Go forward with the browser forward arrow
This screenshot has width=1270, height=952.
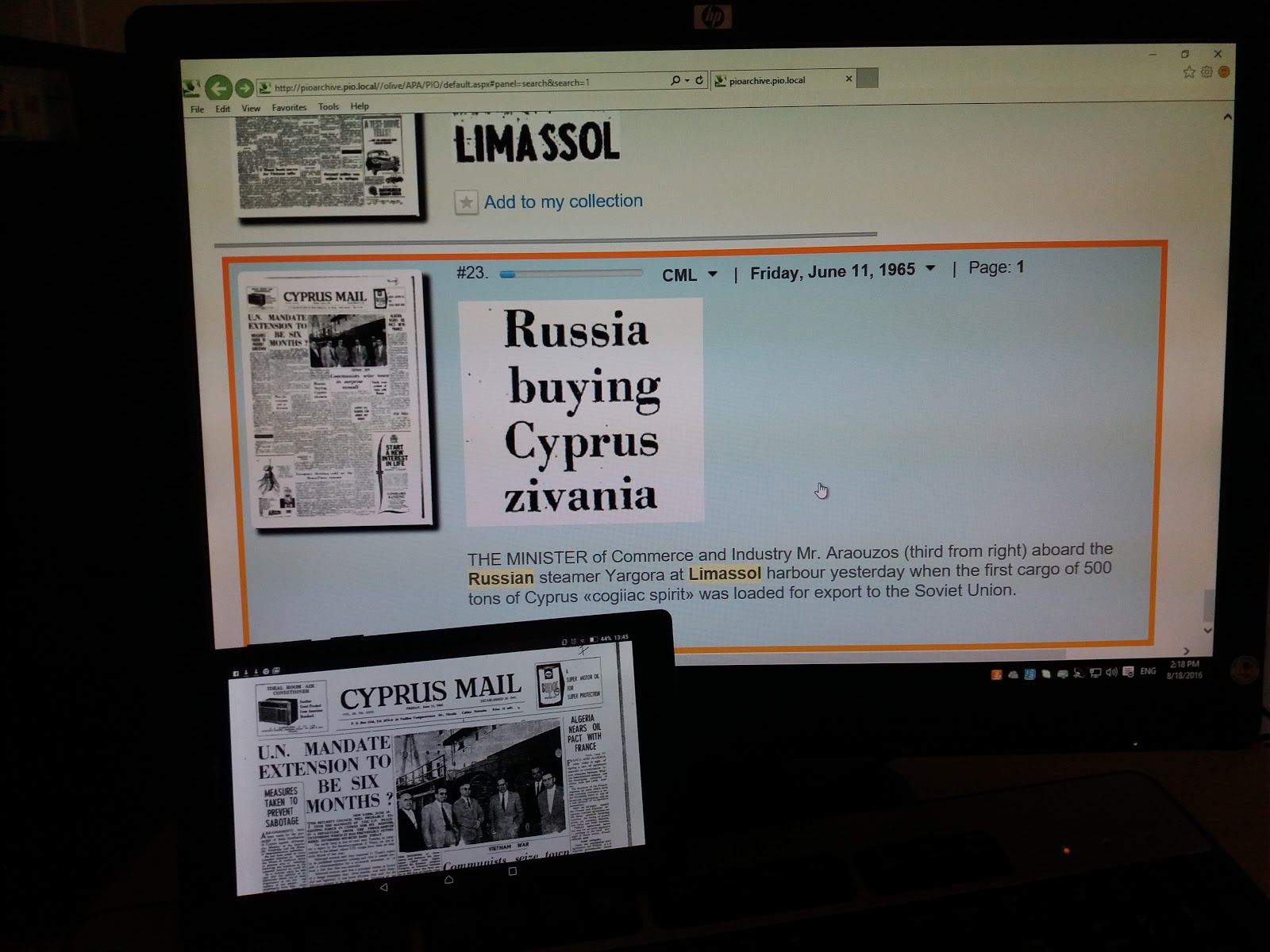[244, 87]
